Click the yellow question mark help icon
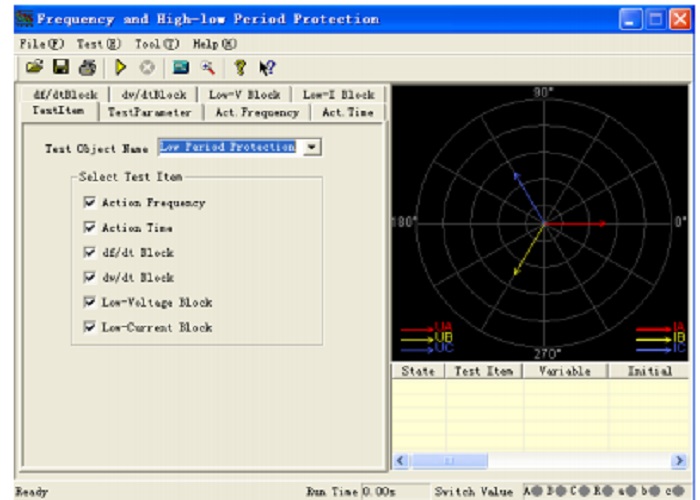The width and height of the screenshot is (700, 500). 240,67
